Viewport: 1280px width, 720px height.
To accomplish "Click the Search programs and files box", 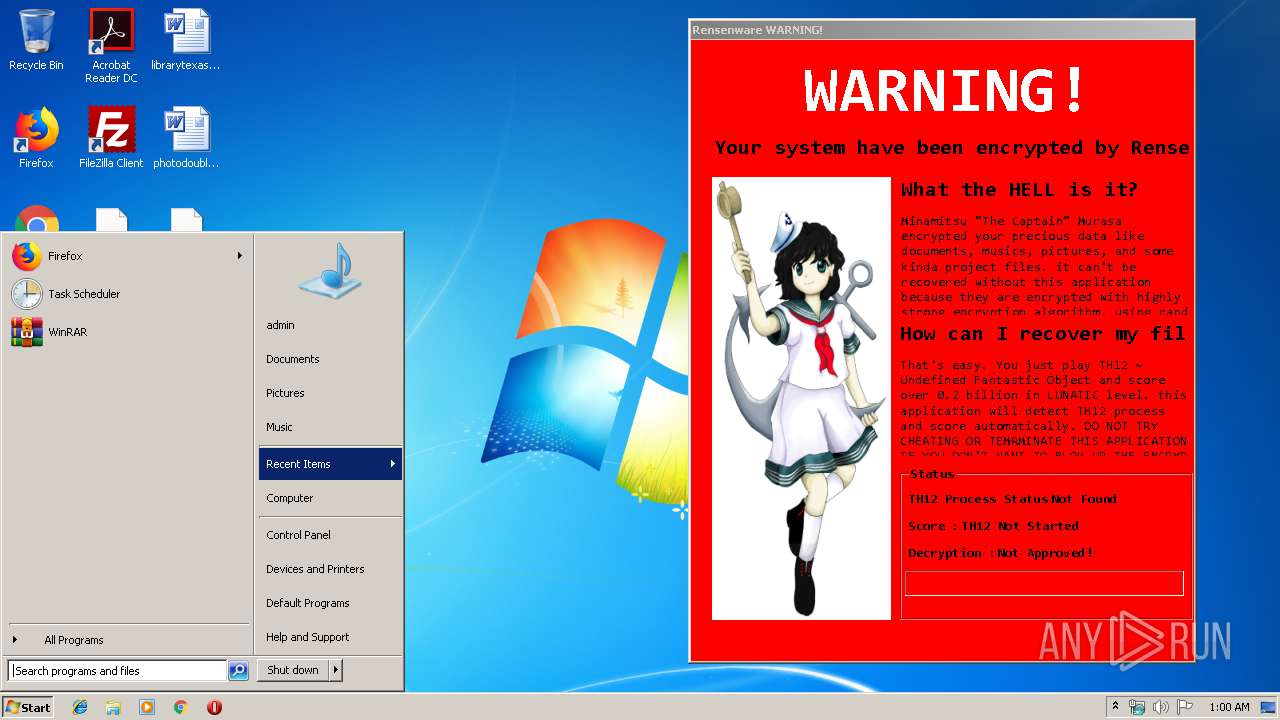I will pos(117,671).
